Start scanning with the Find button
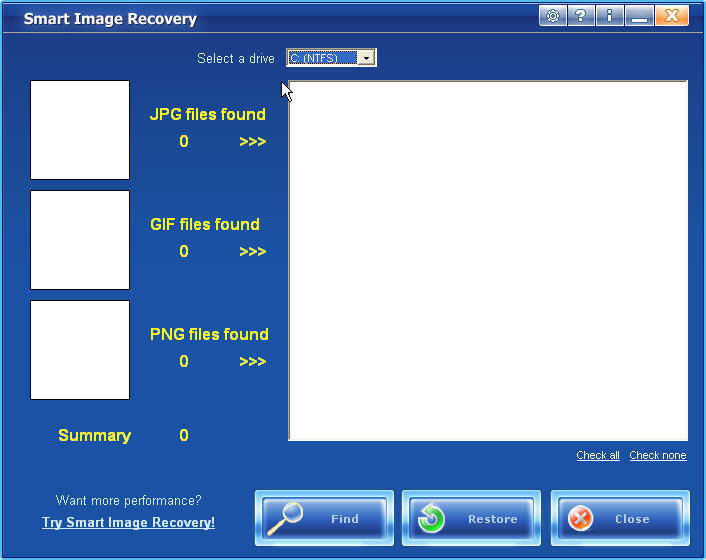Screen dimensions: 706x560 tap(324, 518)
